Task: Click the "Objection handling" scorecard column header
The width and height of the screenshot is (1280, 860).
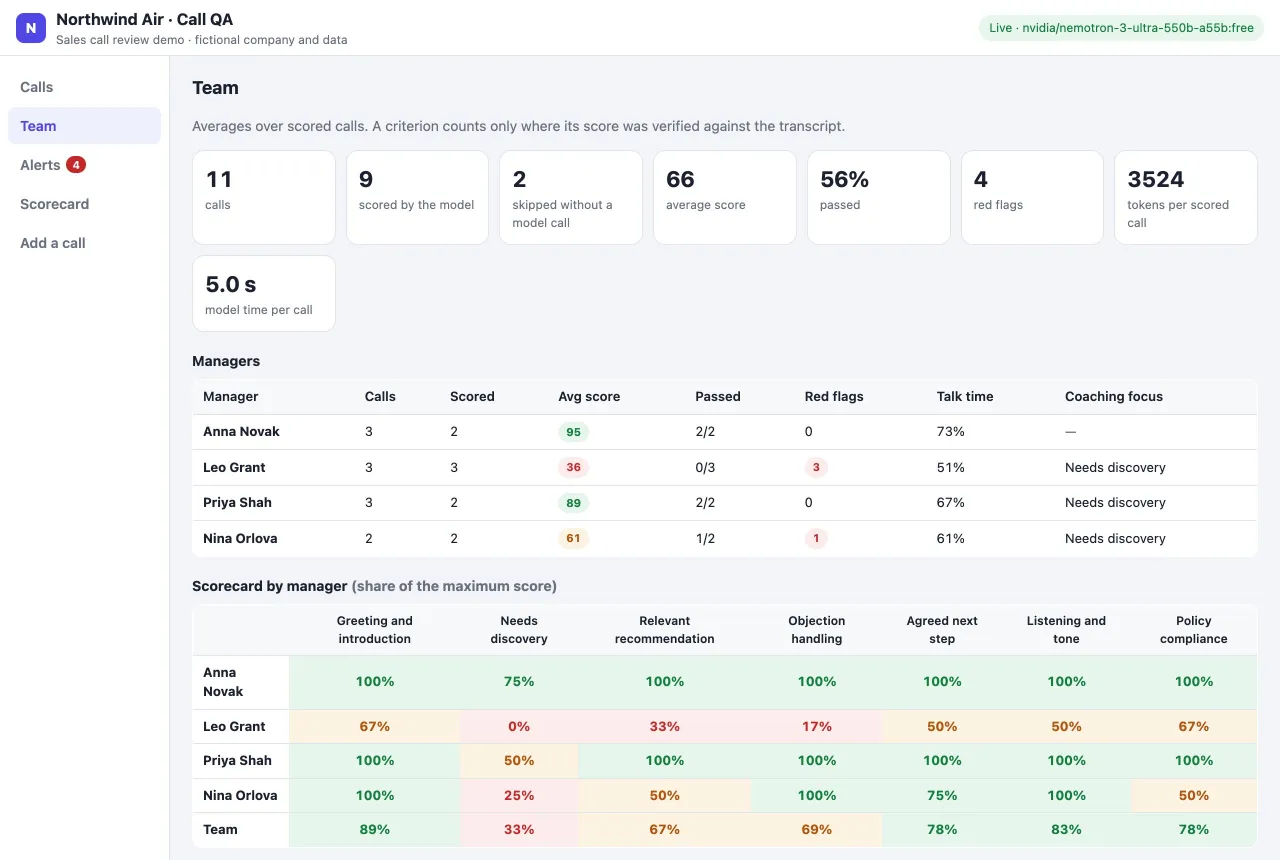Action: point(817,630)
